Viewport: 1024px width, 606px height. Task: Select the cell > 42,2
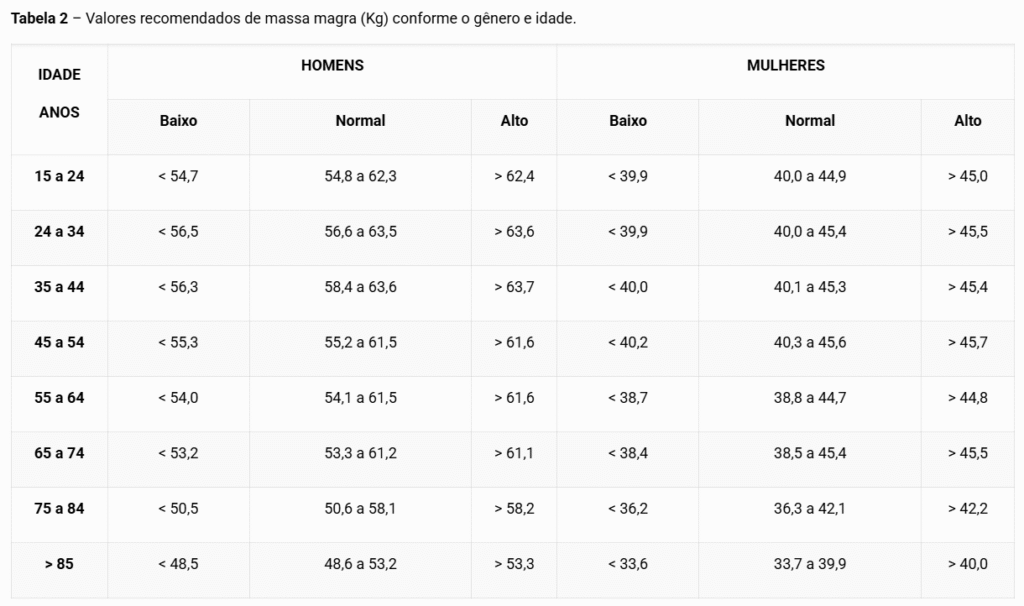coord(968,509)
